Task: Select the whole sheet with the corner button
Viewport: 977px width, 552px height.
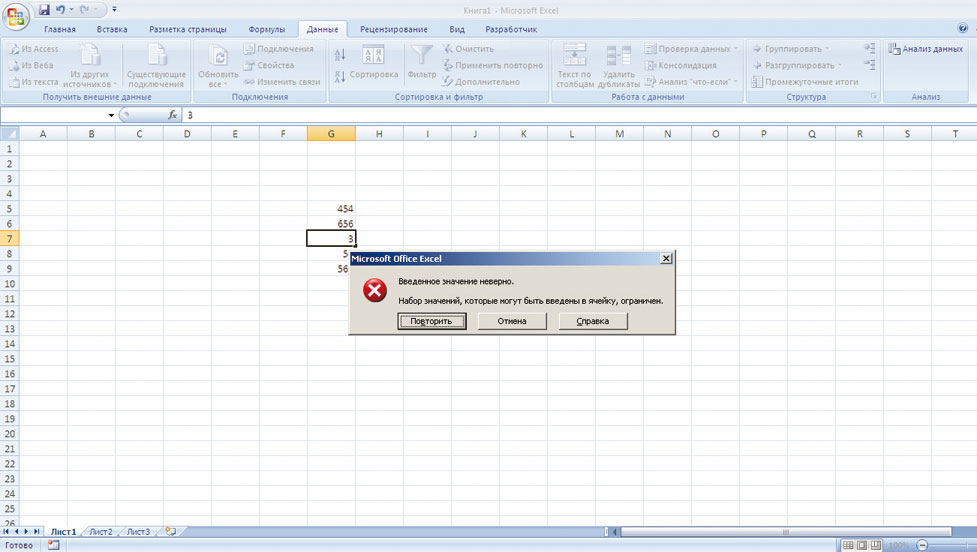Action: pos(9,133)
